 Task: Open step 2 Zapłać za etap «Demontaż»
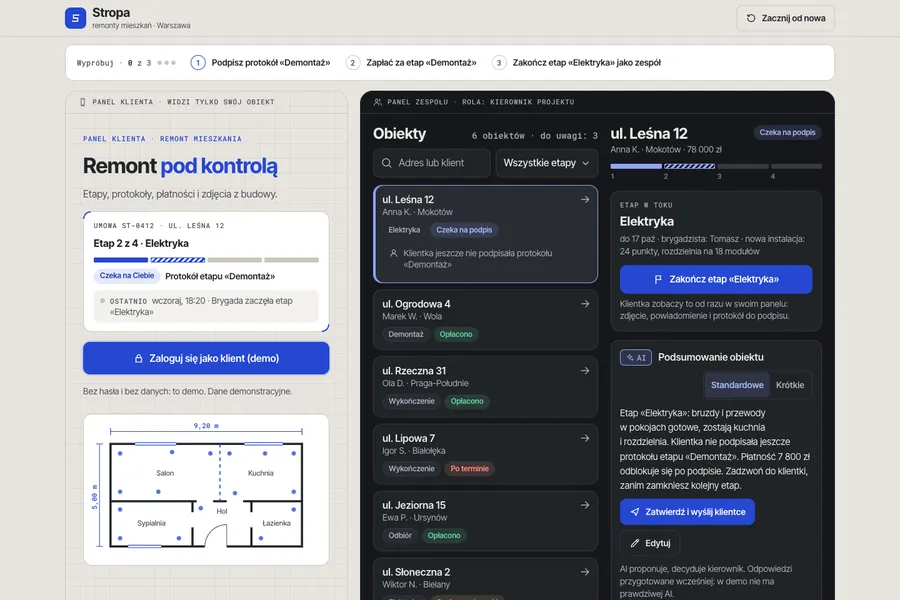click(x=412, y=63)
